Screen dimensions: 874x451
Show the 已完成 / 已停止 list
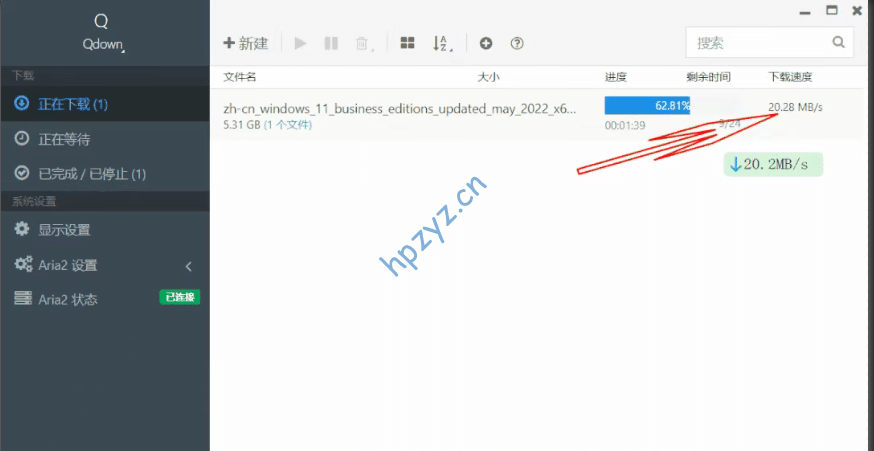(x=92, y=174)
